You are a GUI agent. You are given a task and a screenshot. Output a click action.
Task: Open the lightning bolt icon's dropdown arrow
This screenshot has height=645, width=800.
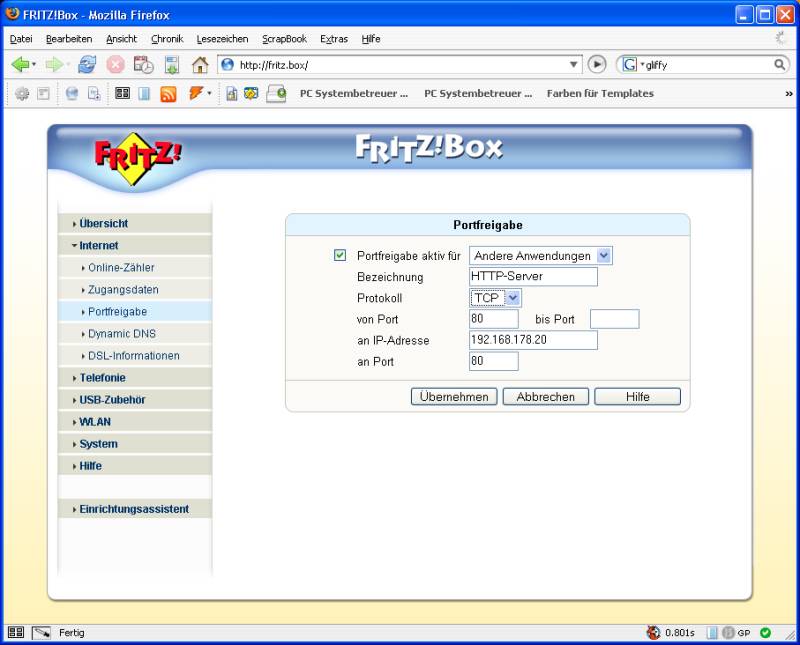[x=209, y=93]
